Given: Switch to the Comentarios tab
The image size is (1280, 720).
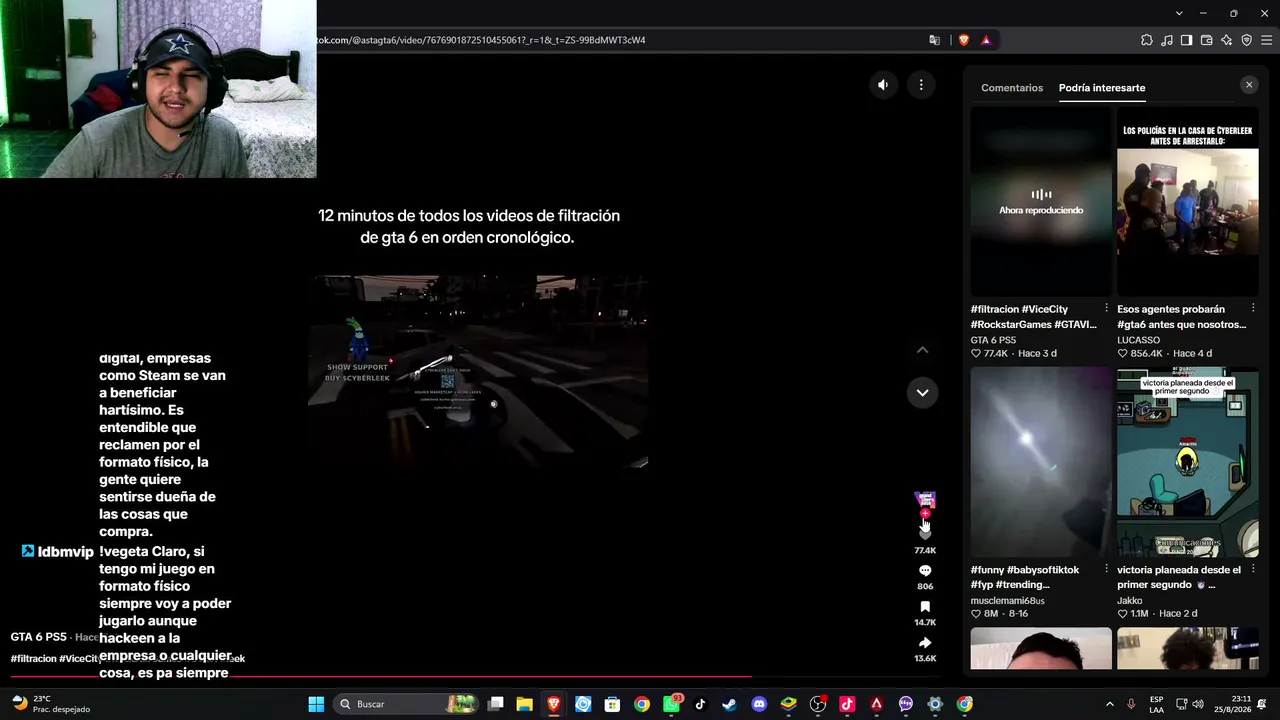Looking at the screenshot, I should coord(1012,88).
